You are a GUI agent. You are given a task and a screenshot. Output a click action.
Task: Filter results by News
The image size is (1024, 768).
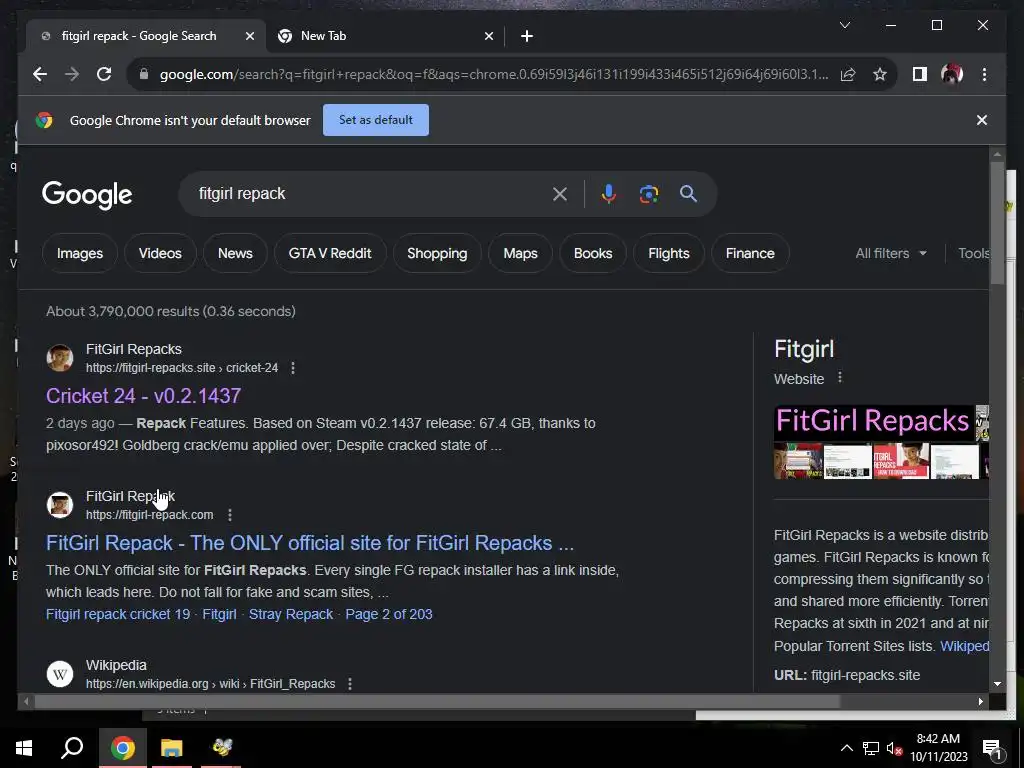235,253
